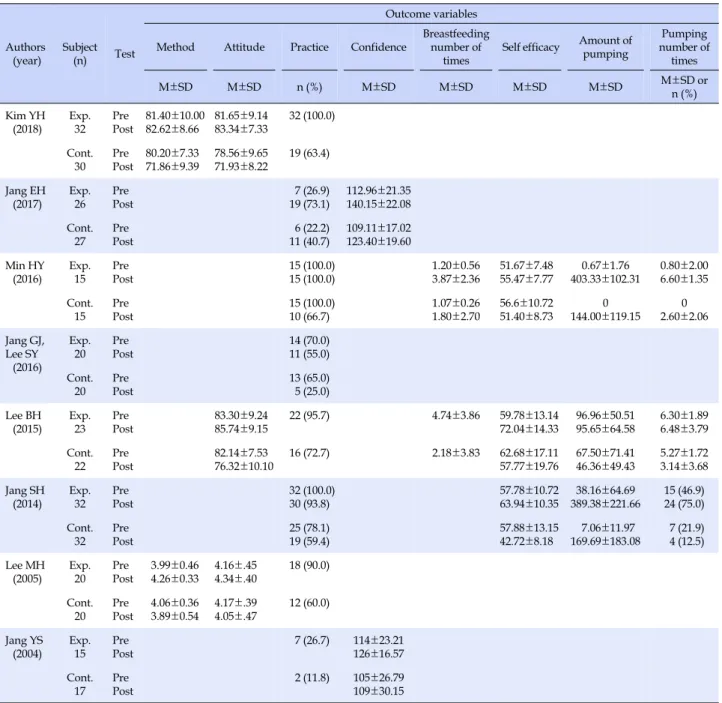Click the practice value 18 (90.0)
Image resolution: width=722 pixels, height=703 pixels.
point(309,566)
